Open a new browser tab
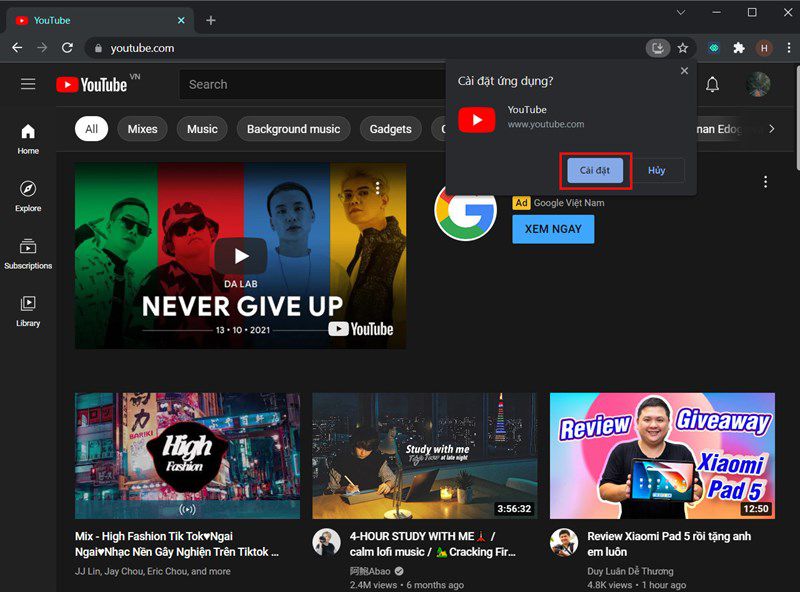 (211, 20)
